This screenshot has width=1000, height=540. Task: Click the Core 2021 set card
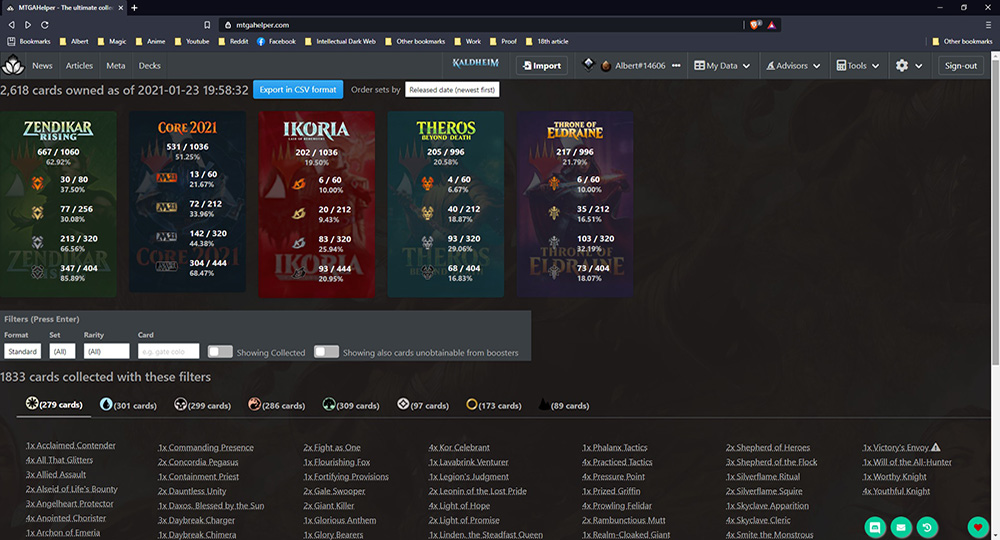[x=188, y=202]
